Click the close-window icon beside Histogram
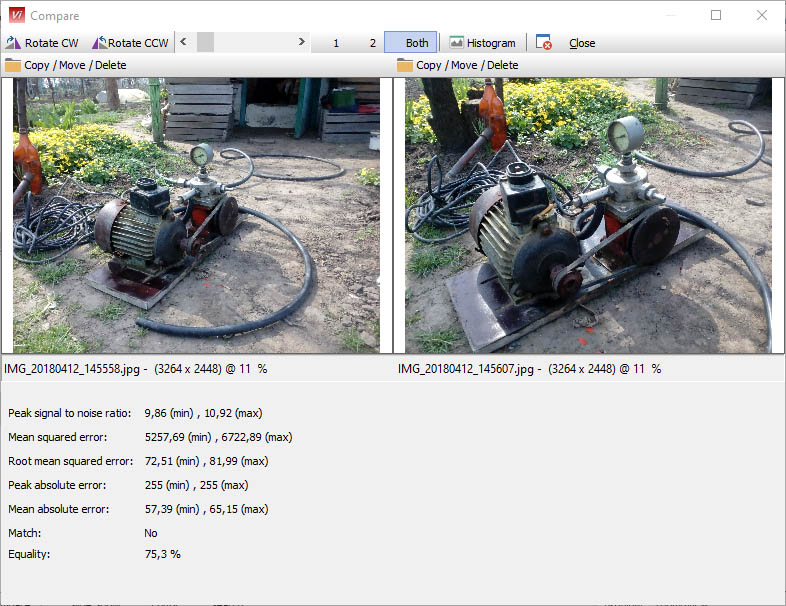 pos(543,43)
